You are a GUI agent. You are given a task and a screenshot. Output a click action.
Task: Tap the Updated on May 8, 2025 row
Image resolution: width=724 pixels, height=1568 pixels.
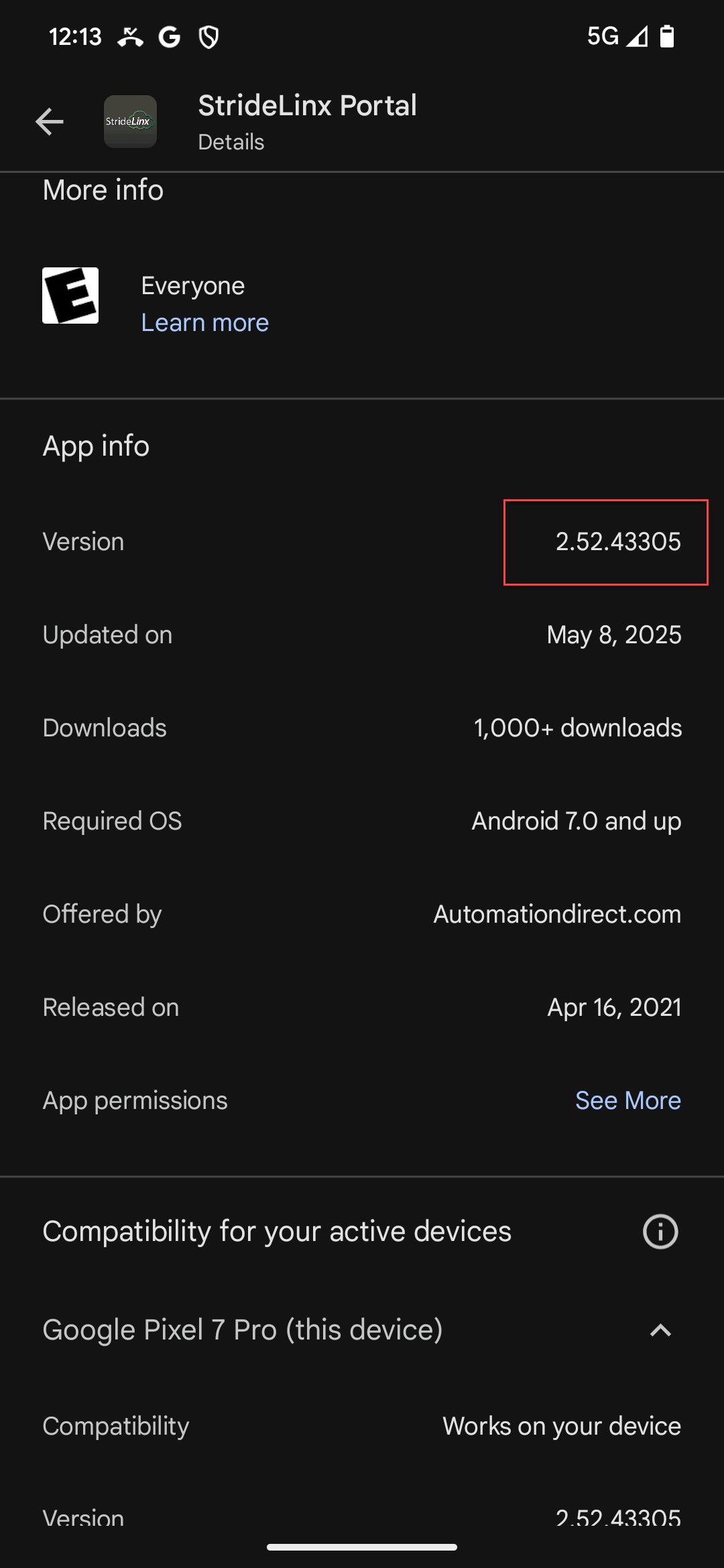tap(362, 635)
